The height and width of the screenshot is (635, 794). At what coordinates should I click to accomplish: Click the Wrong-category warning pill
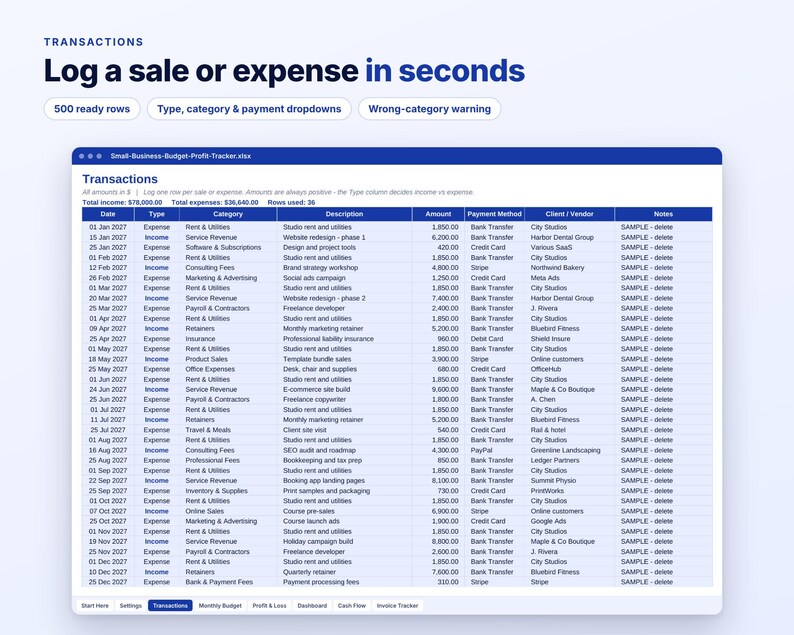[x=429, y=109]
